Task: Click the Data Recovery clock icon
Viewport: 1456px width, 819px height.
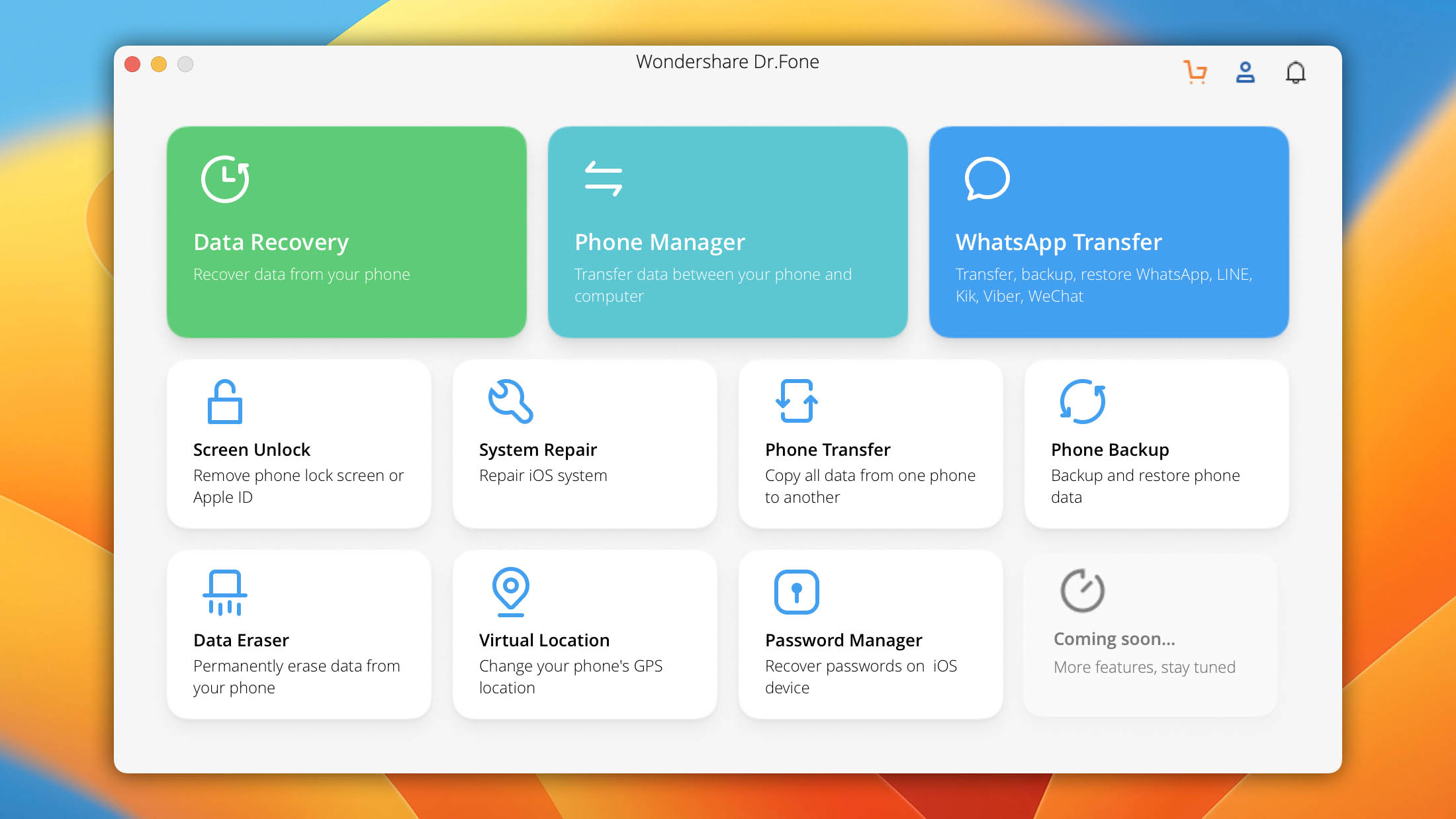Action: tap(225, 179)
